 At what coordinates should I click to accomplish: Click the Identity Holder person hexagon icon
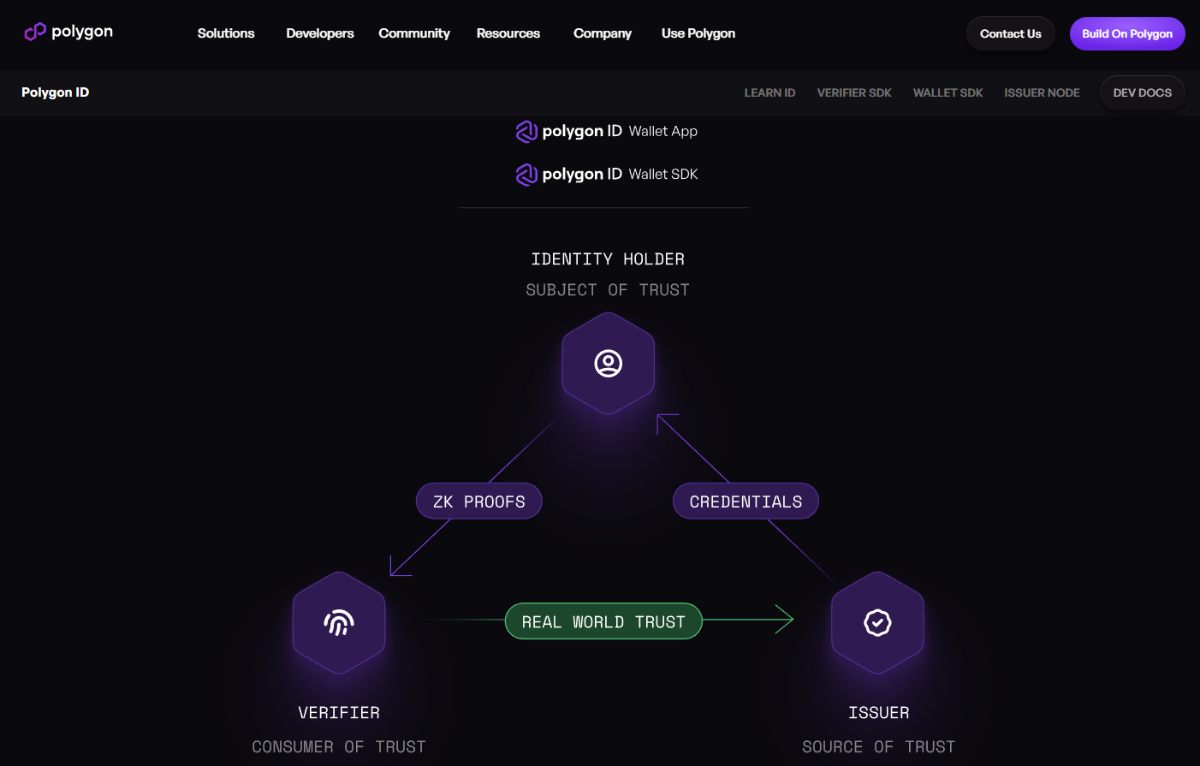tap(608, 363)
